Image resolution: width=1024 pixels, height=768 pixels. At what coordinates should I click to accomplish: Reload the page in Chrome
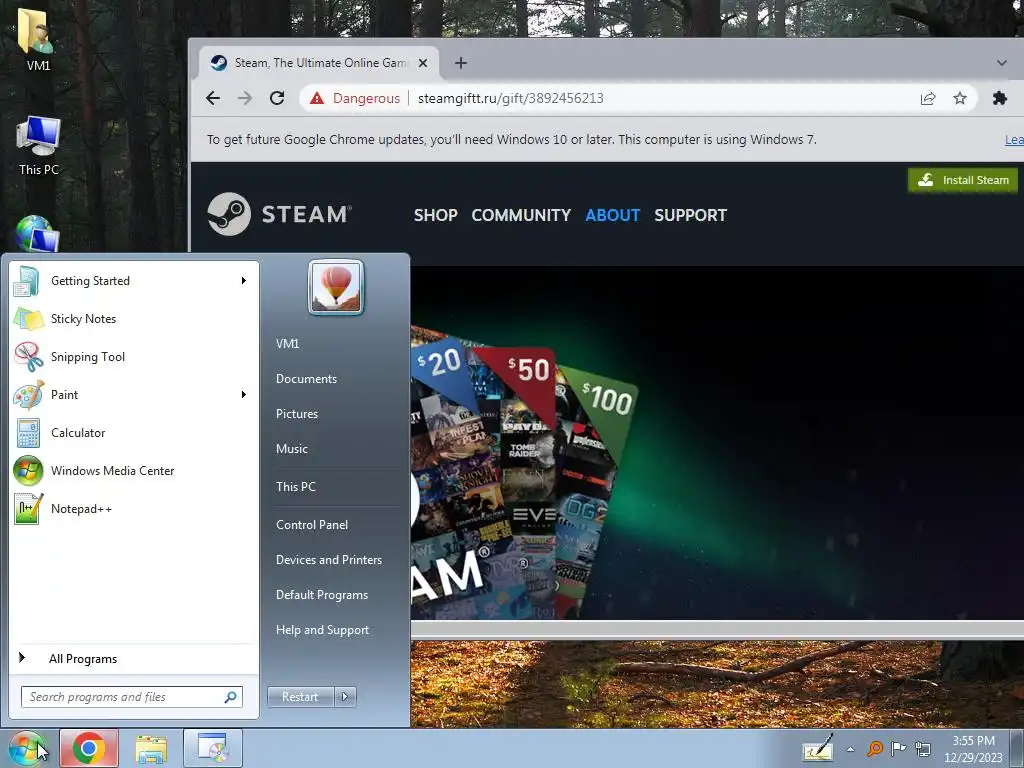(277, 98)
